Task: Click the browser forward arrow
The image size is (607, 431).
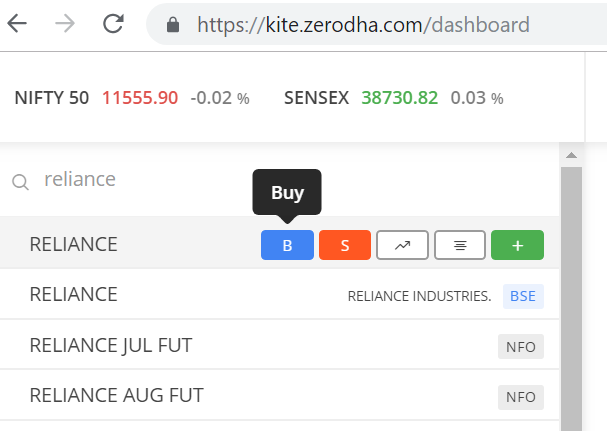Action: pyautogui.click(x=65, y=24)
